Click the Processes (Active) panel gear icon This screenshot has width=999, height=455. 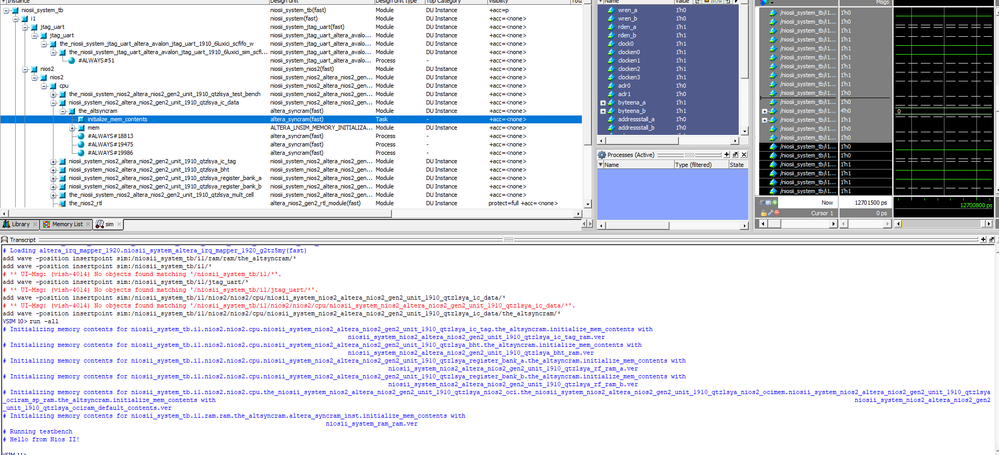tap(603, 155)
